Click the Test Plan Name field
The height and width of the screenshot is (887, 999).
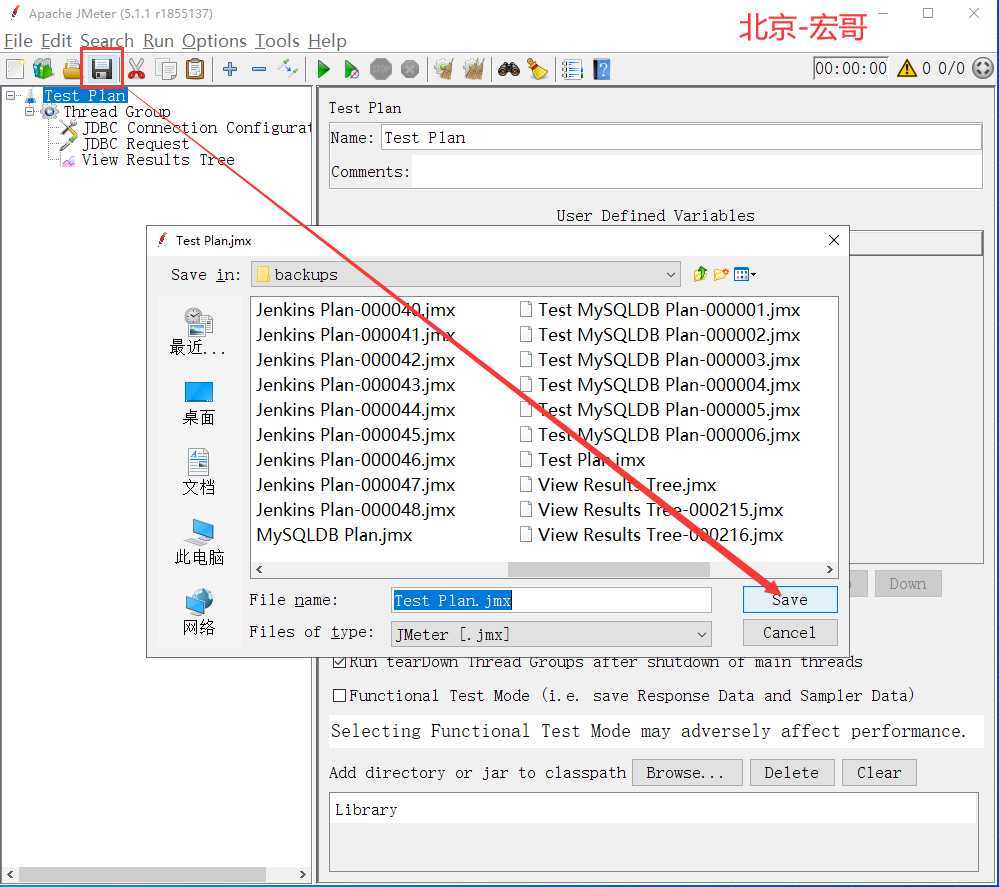(682, 138)
